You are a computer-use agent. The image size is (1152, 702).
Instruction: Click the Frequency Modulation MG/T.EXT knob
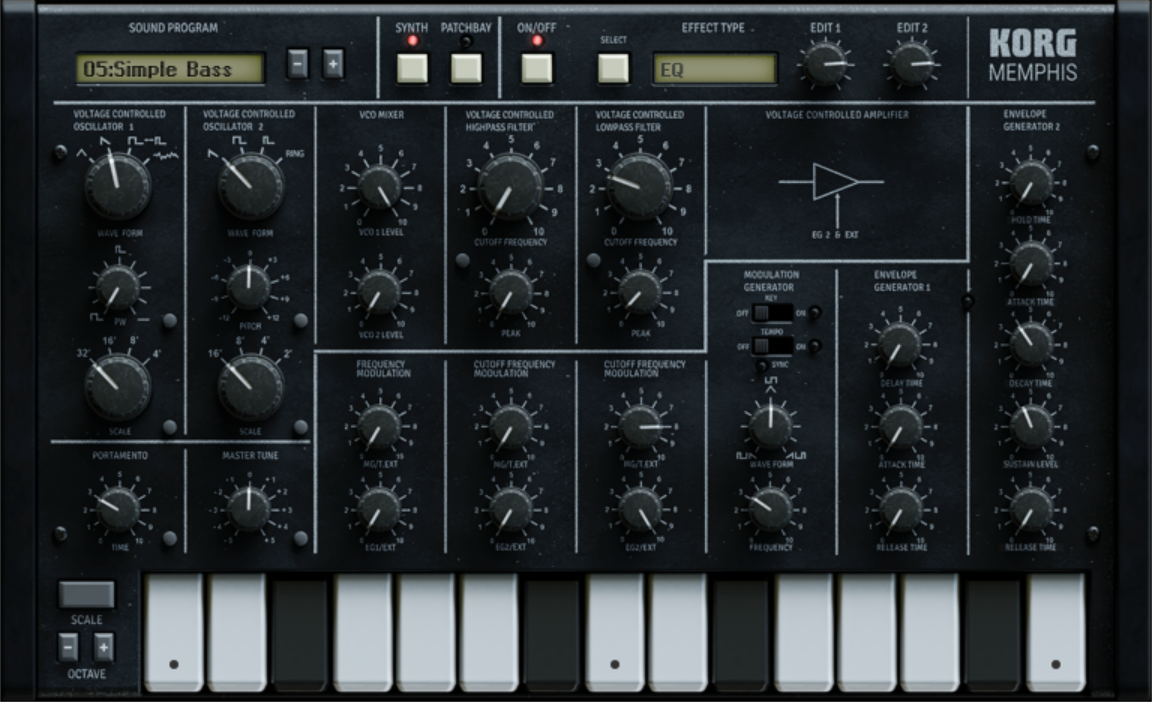pos(380,426)
